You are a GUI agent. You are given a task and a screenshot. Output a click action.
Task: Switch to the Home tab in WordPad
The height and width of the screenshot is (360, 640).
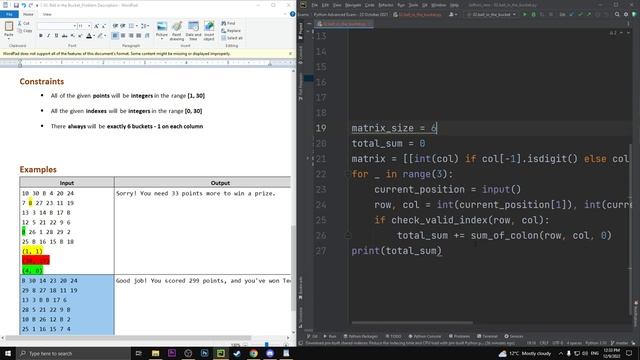[x=28, y=14]
